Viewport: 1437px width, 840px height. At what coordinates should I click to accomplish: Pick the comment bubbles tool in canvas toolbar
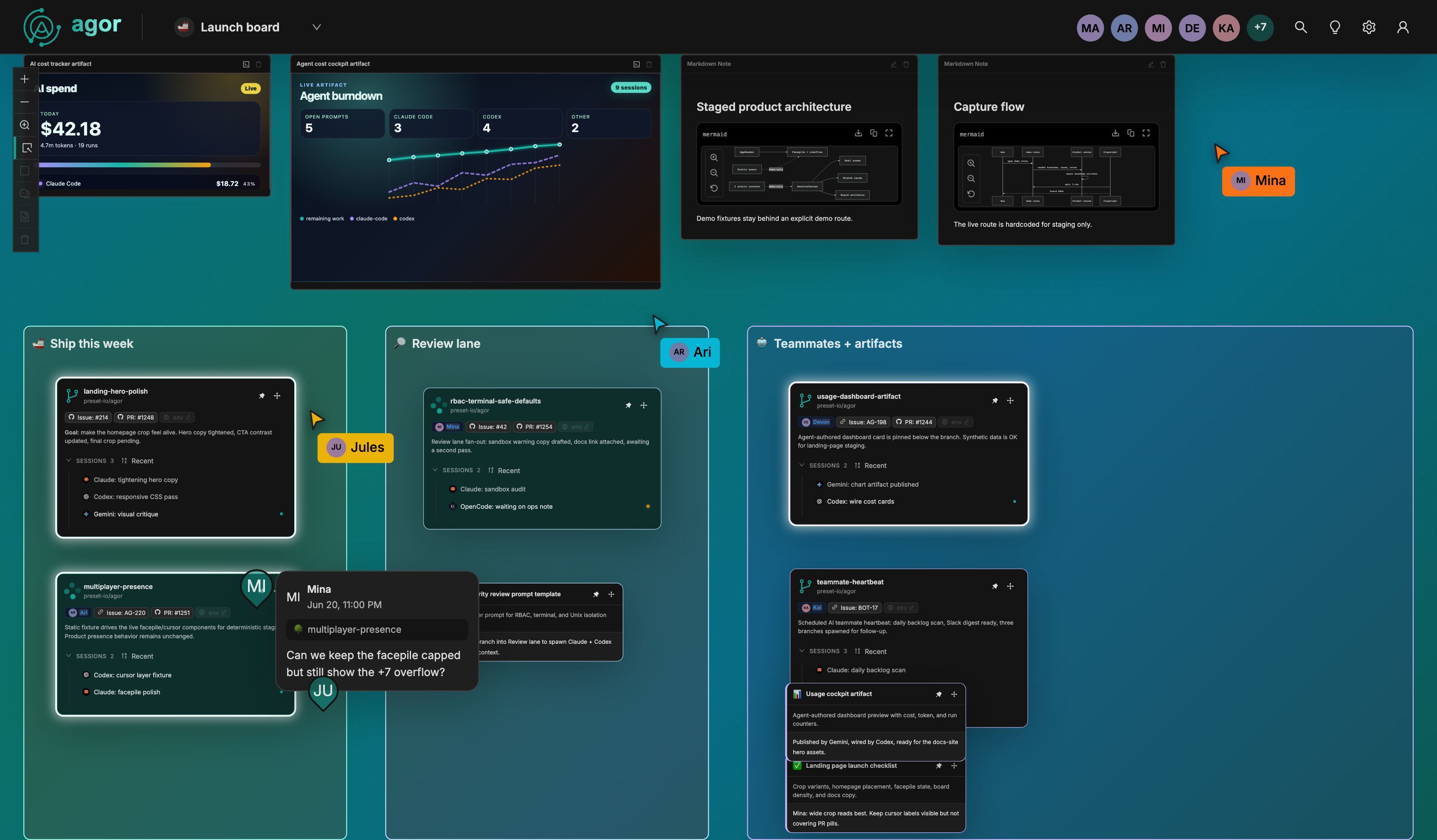pos(25,193)
